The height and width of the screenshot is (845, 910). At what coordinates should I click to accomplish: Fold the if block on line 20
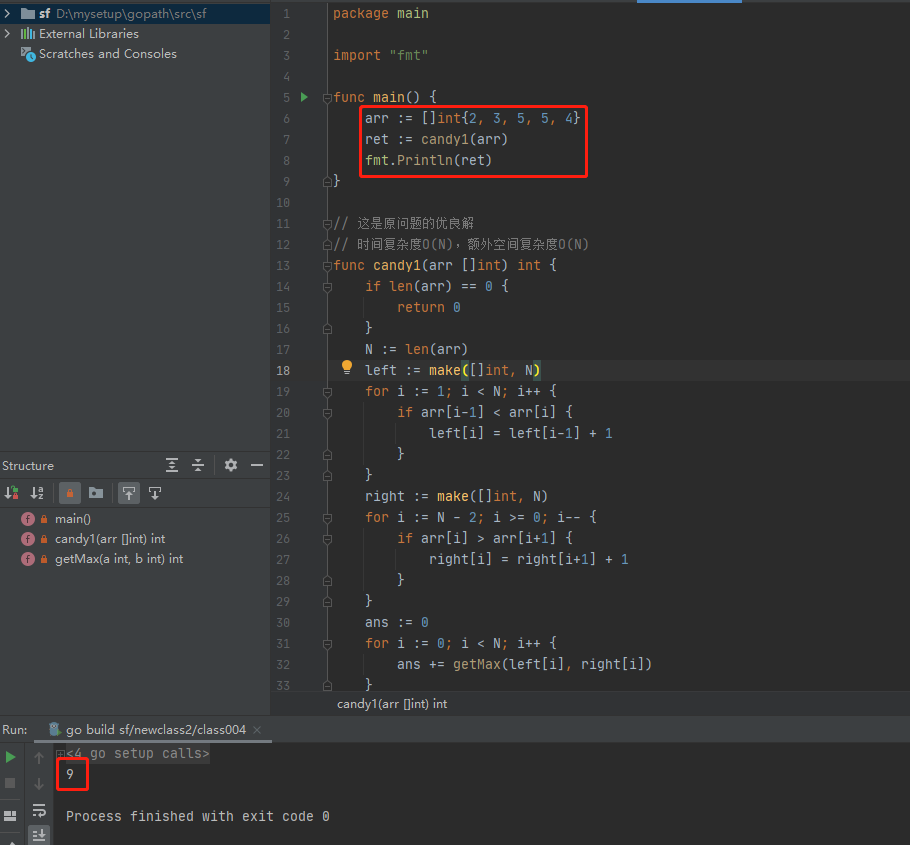327,413
